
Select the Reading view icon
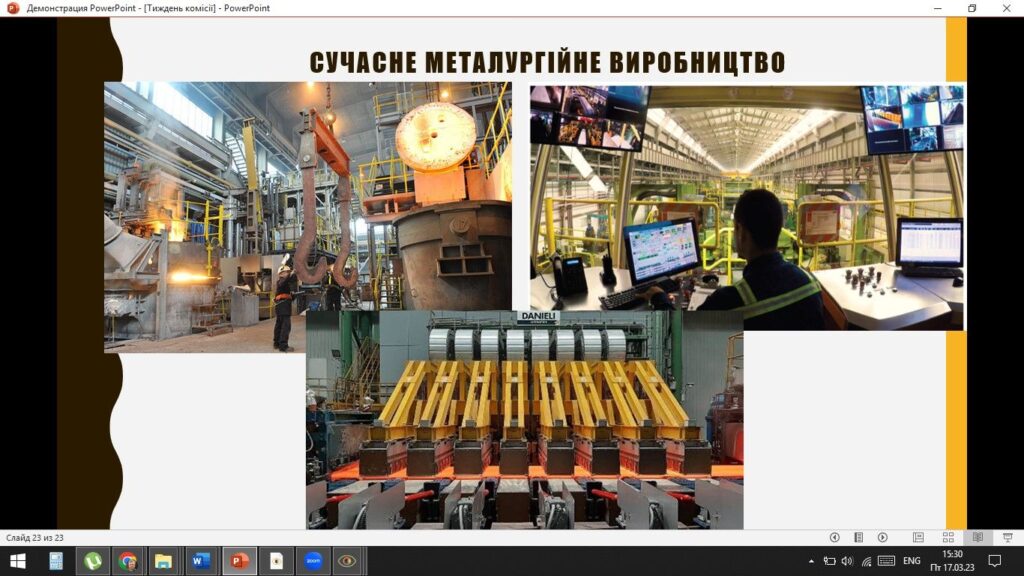[978, 537]
